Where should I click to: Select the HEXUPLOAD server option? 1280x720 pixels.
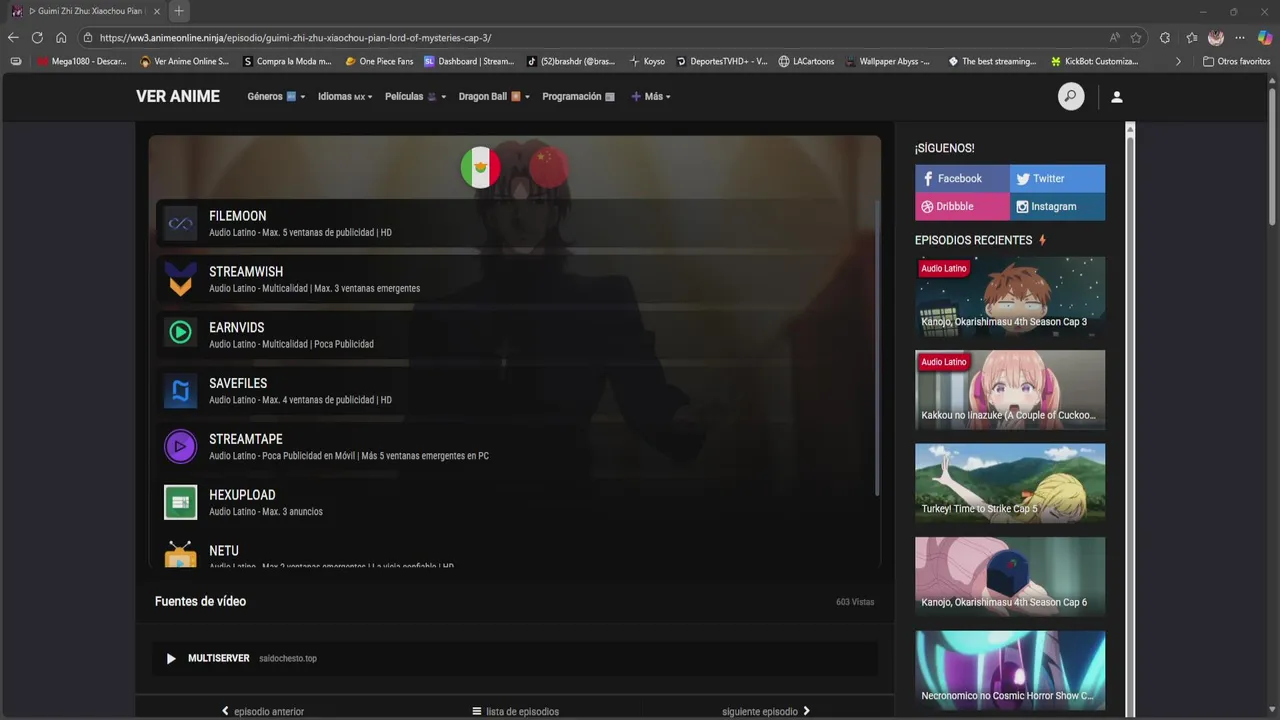click(x=514, y=503)
